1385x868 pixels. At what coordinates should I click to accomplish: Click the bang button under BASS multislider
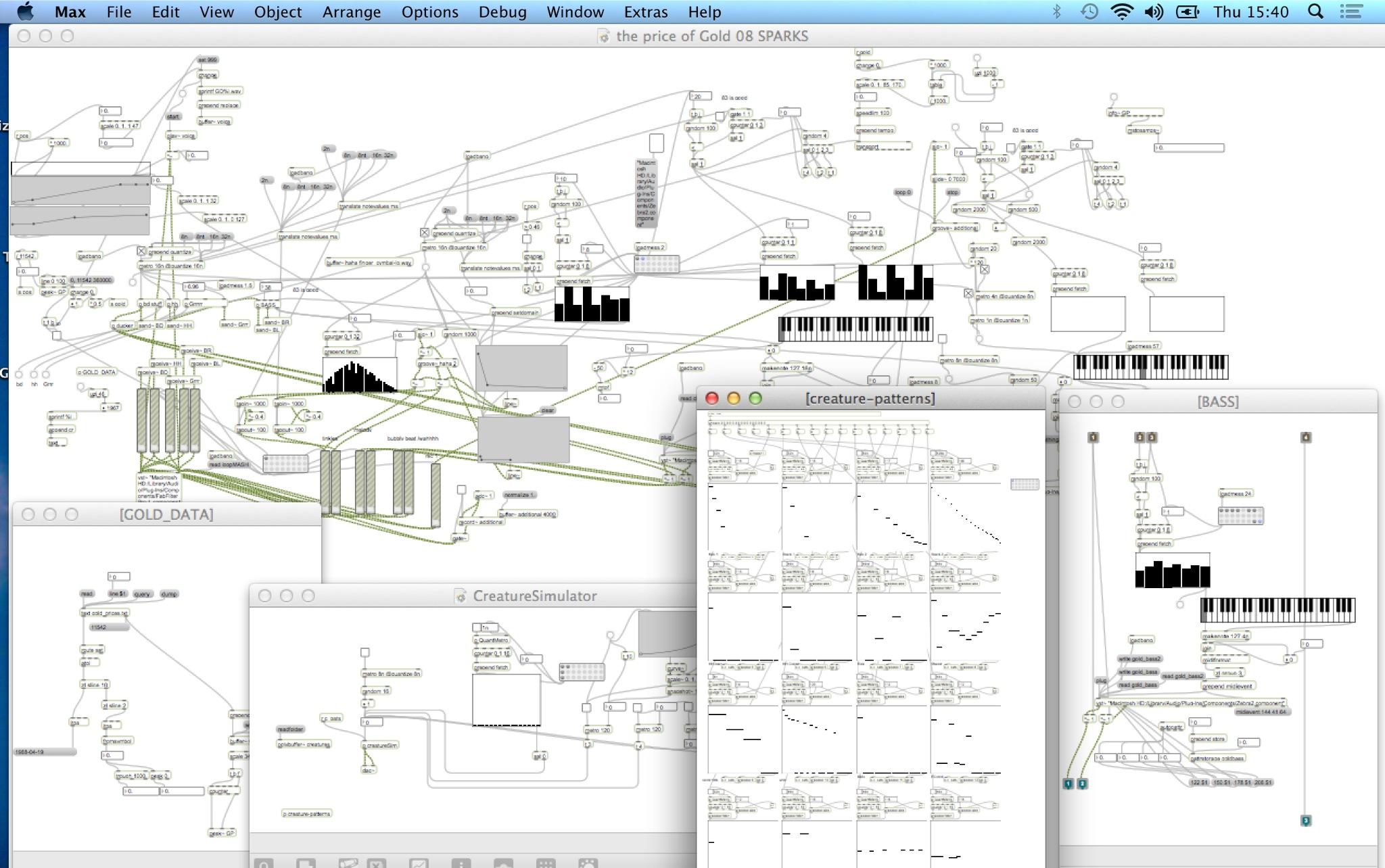coord(1180,604)
